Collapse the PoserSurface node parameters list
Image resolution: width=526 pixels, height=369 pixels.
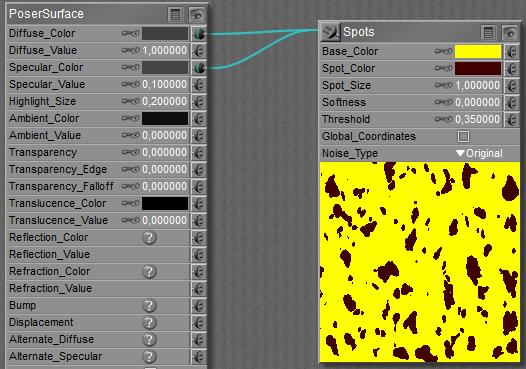[175, 14]
